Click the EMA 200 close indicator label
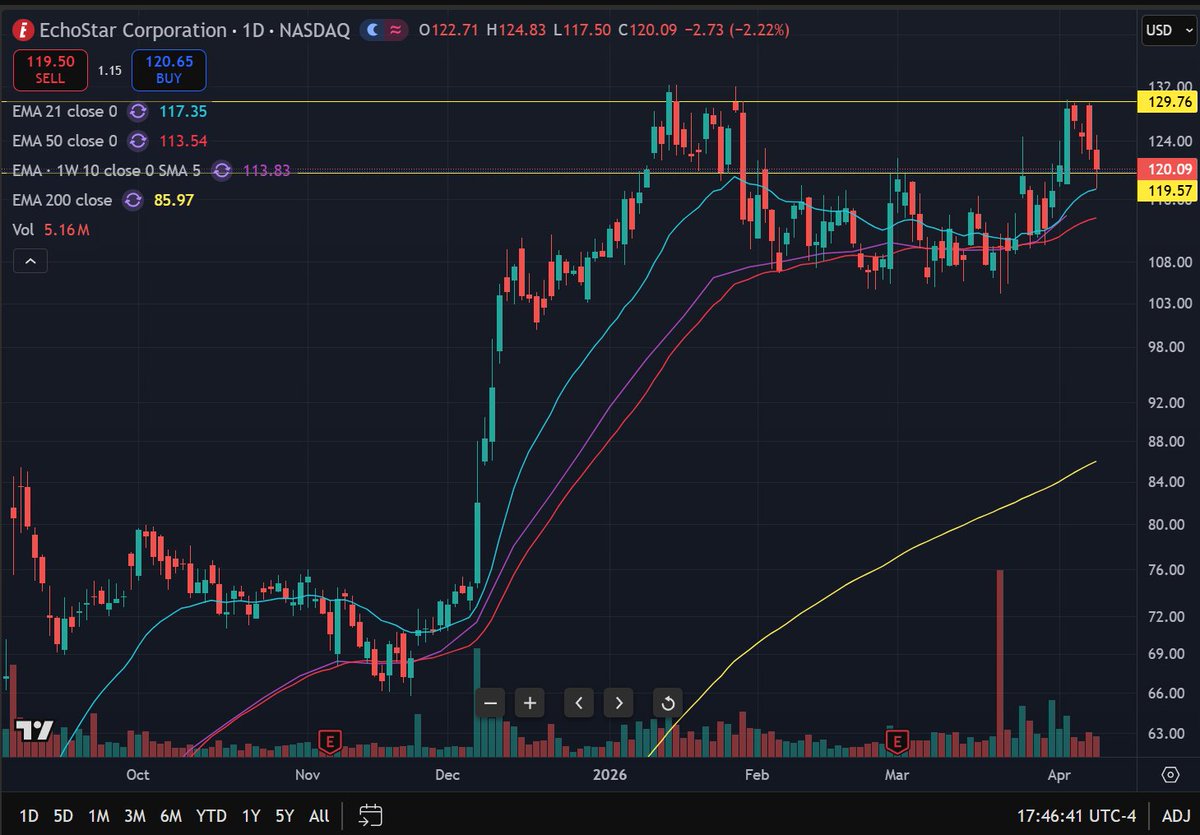This screenshot has height=835, width=1200. [x=62, y=200]
